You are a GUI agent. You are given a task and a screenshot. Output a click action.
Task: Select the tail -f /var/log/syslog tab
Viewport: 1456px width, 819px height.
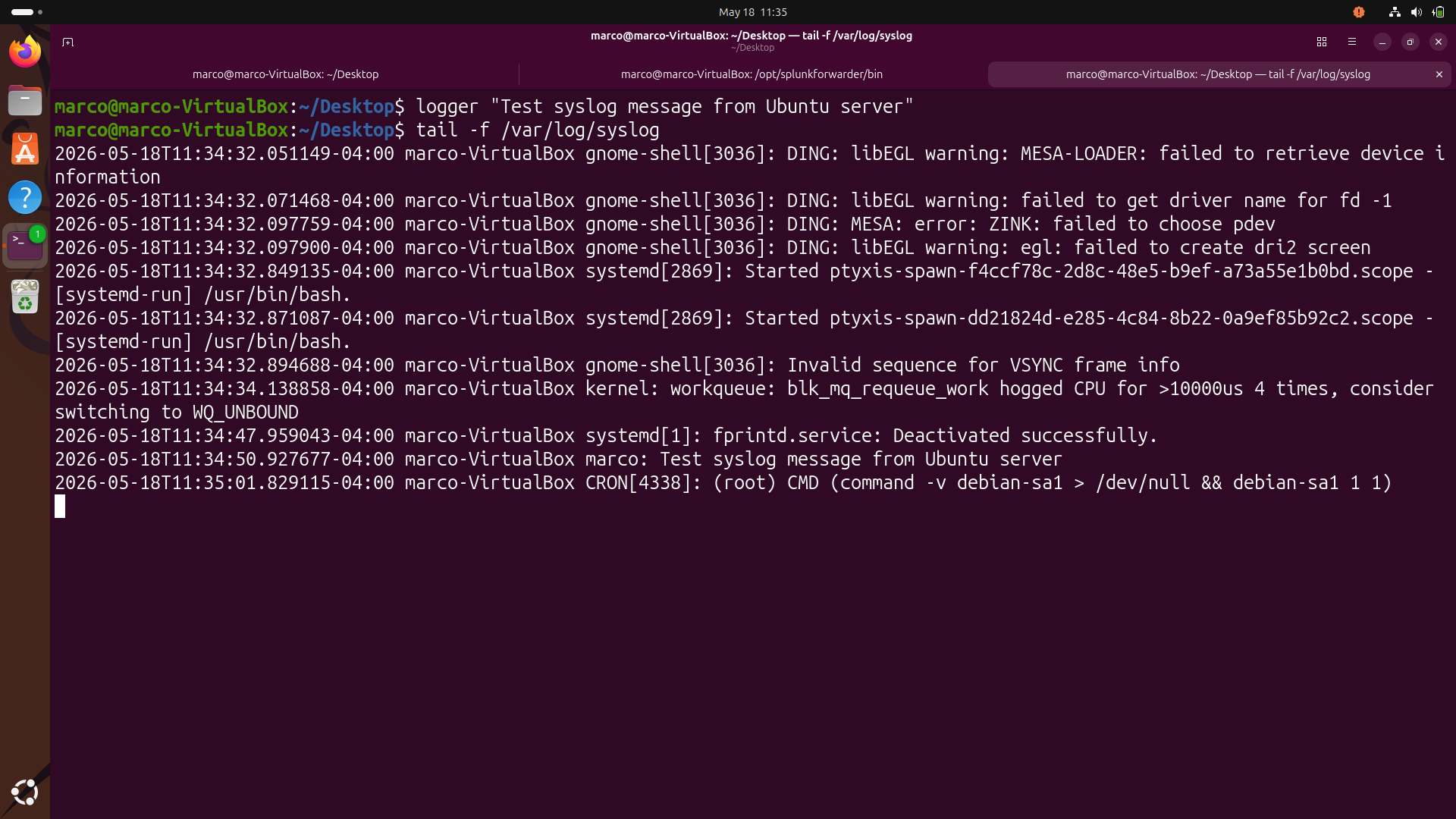tap(1217, 74)
